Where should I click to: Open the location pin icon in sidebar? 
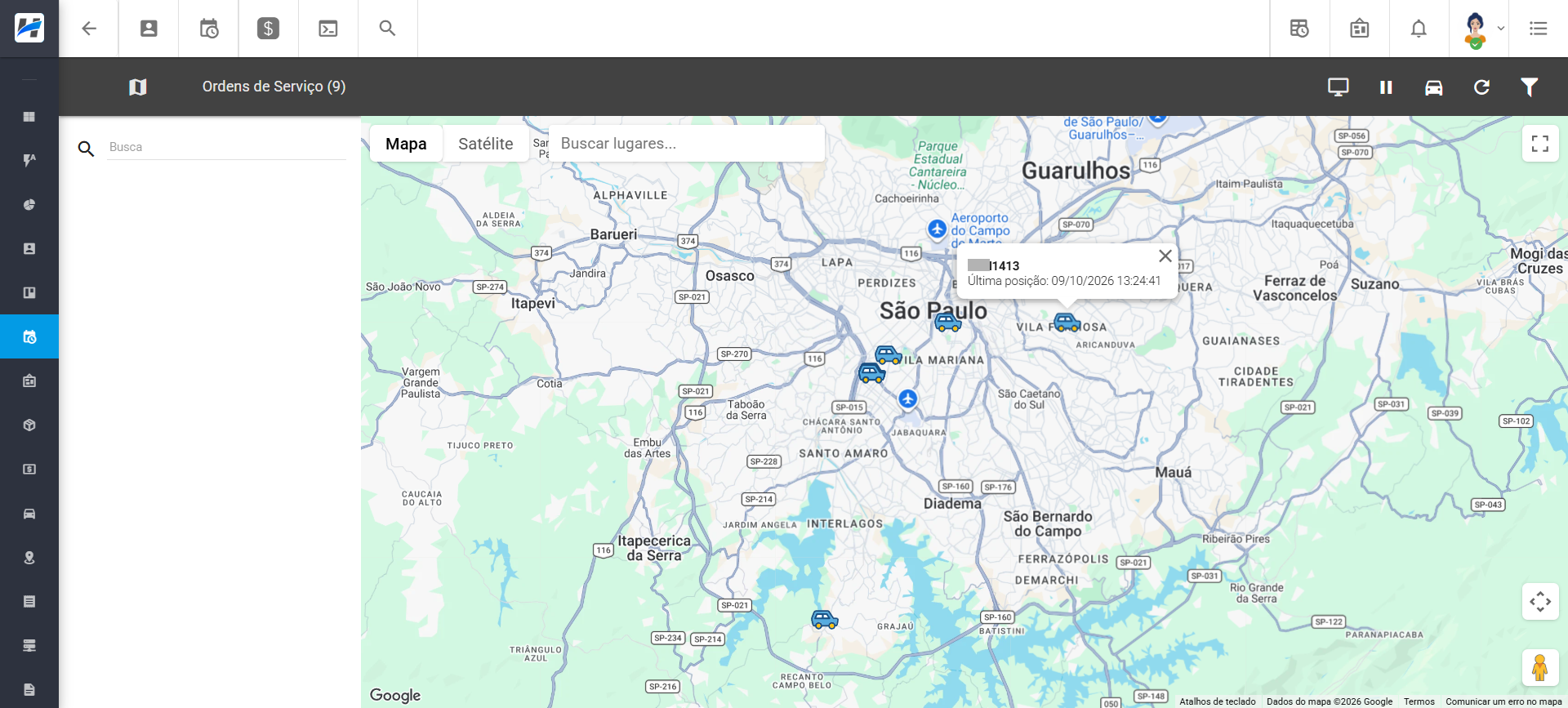(x=29, y=557)
